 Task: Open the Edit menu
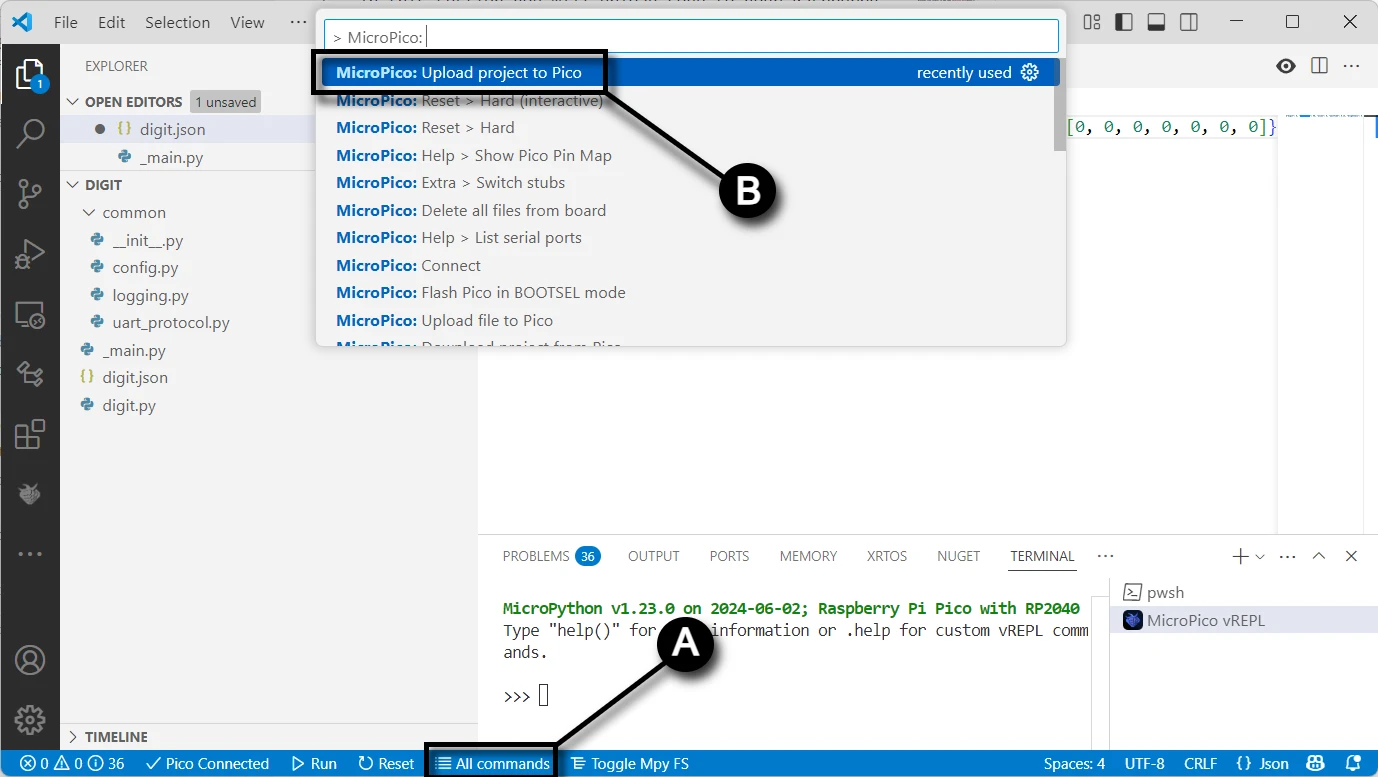112,22
